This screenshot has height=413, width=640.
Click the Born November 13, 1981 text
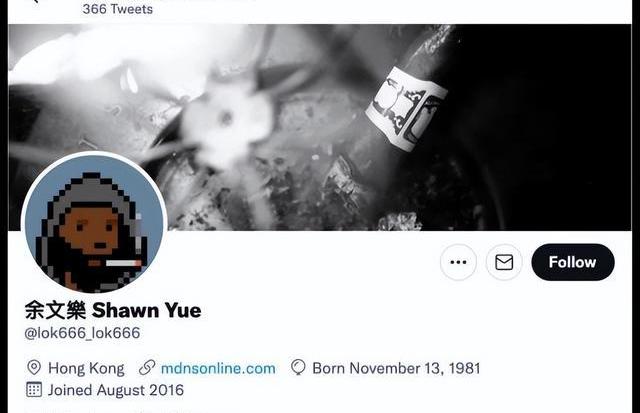click(x=396, y=368)
